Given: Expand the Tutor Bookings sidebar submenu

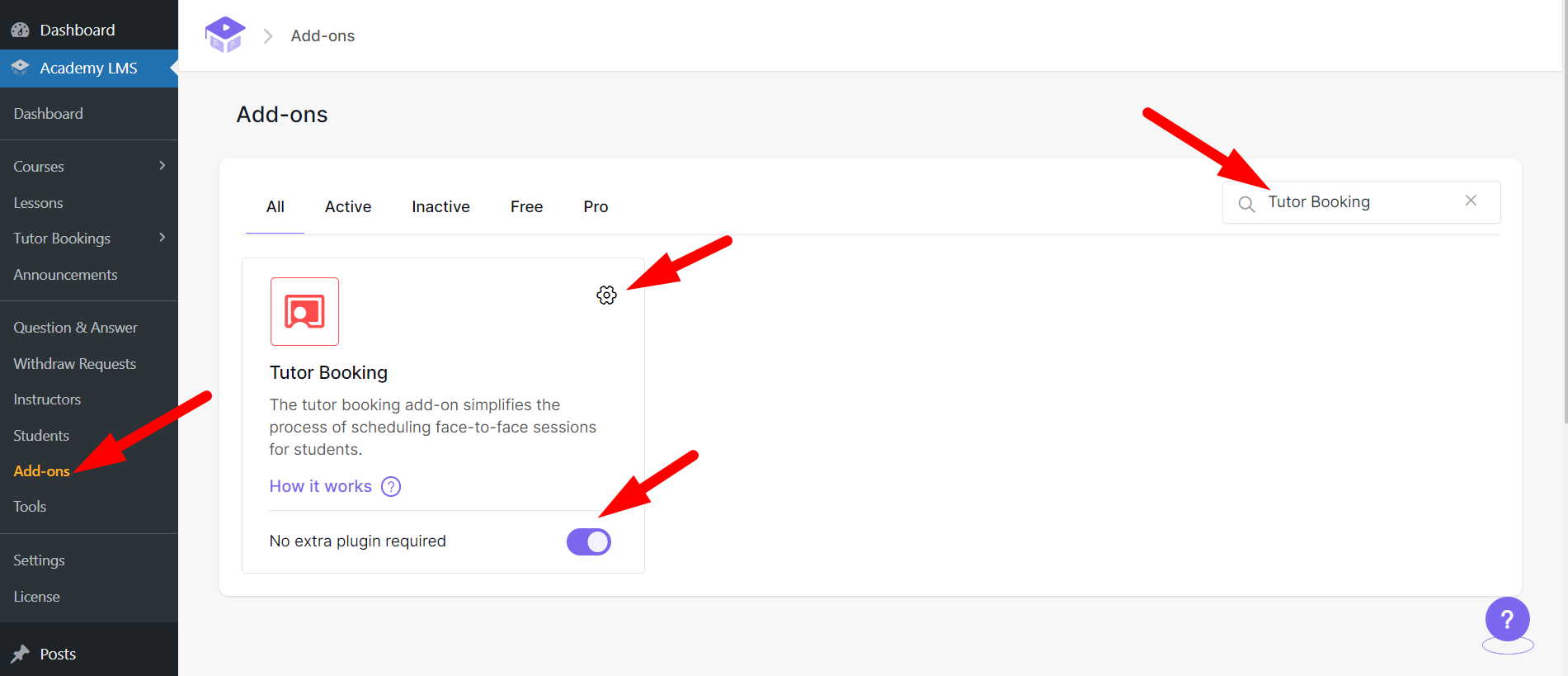Looking at the screenshot, I should click(x=164, y=238).
